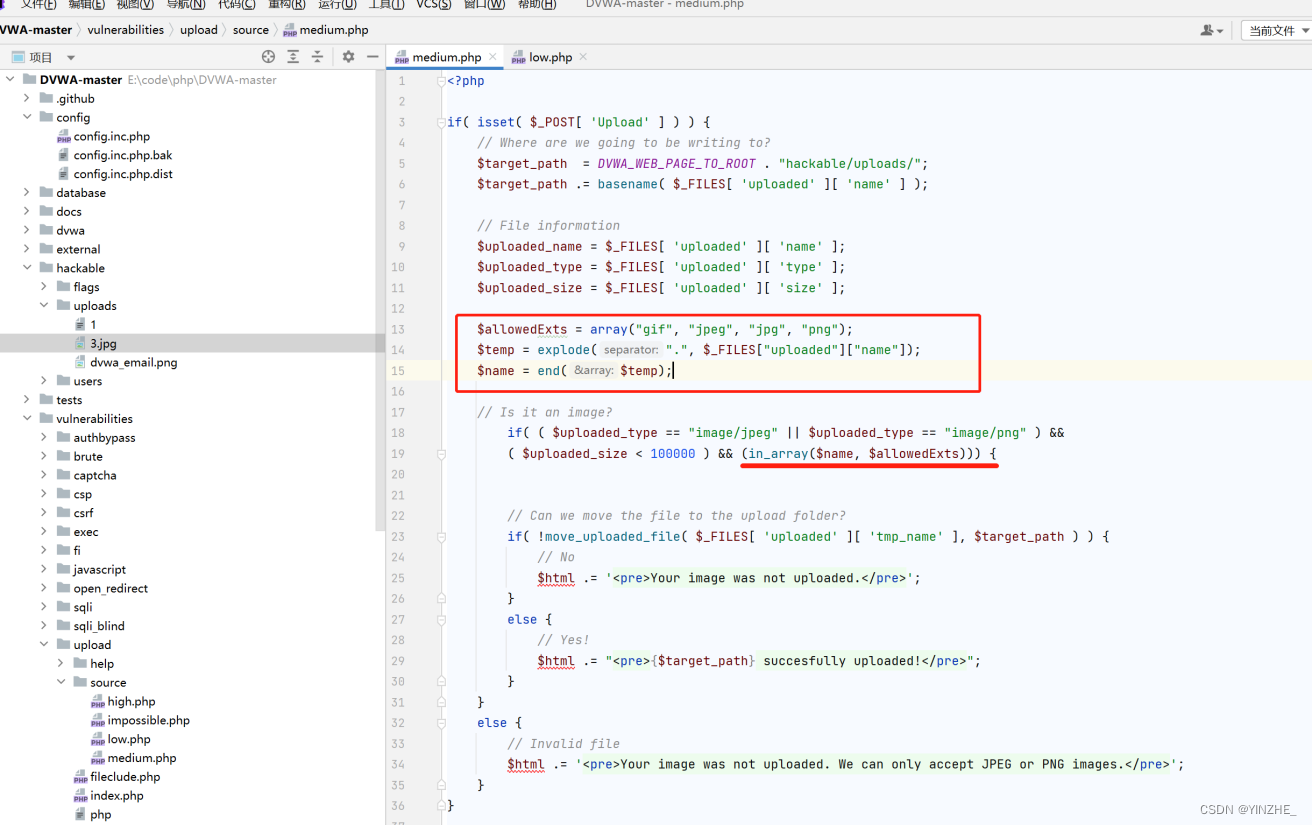Image resolution: width=1312 pixels, height=825 pixels.
Task: Collapse the hackable folder
Action: (27, 268)
